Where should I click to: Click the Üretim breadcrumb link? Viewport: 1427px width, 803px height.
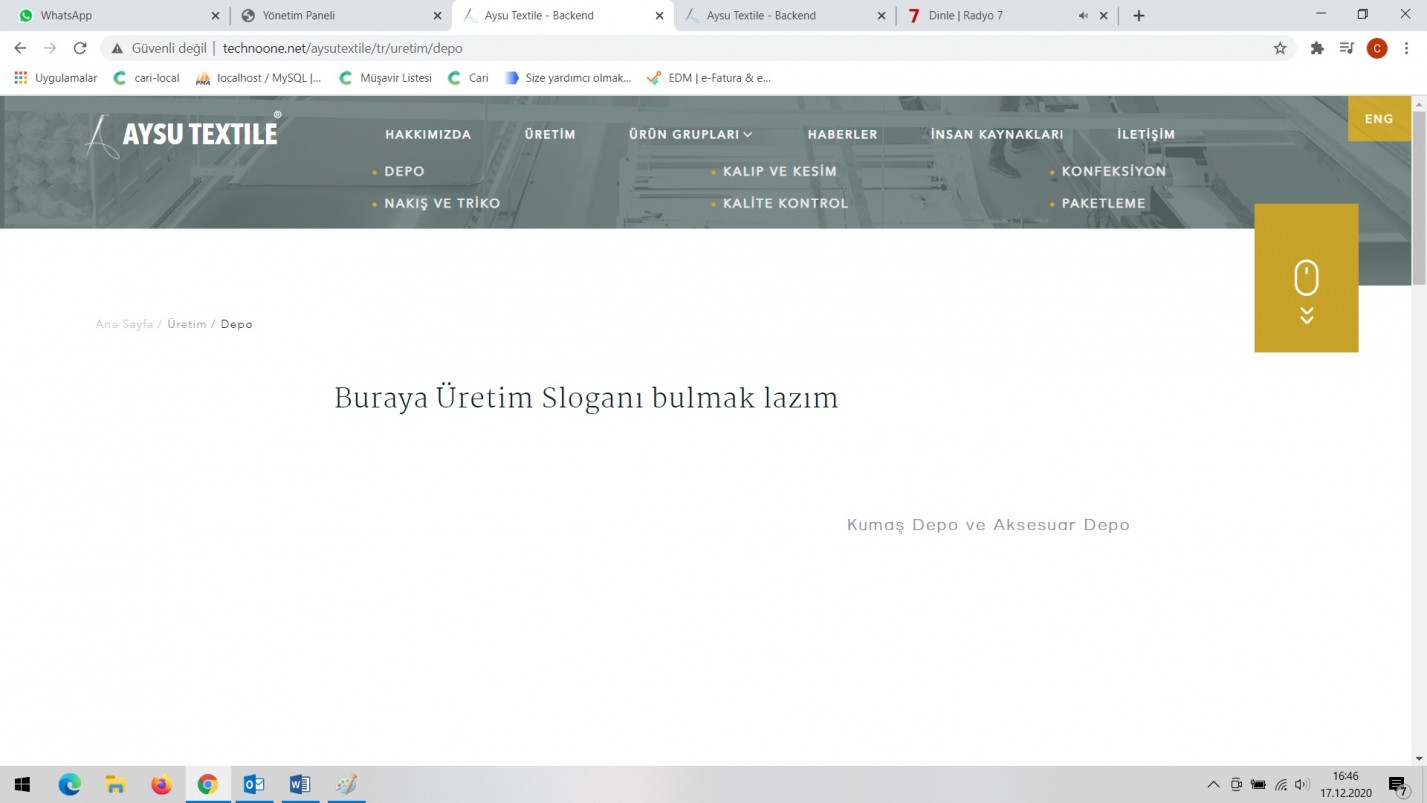[187, 324]
